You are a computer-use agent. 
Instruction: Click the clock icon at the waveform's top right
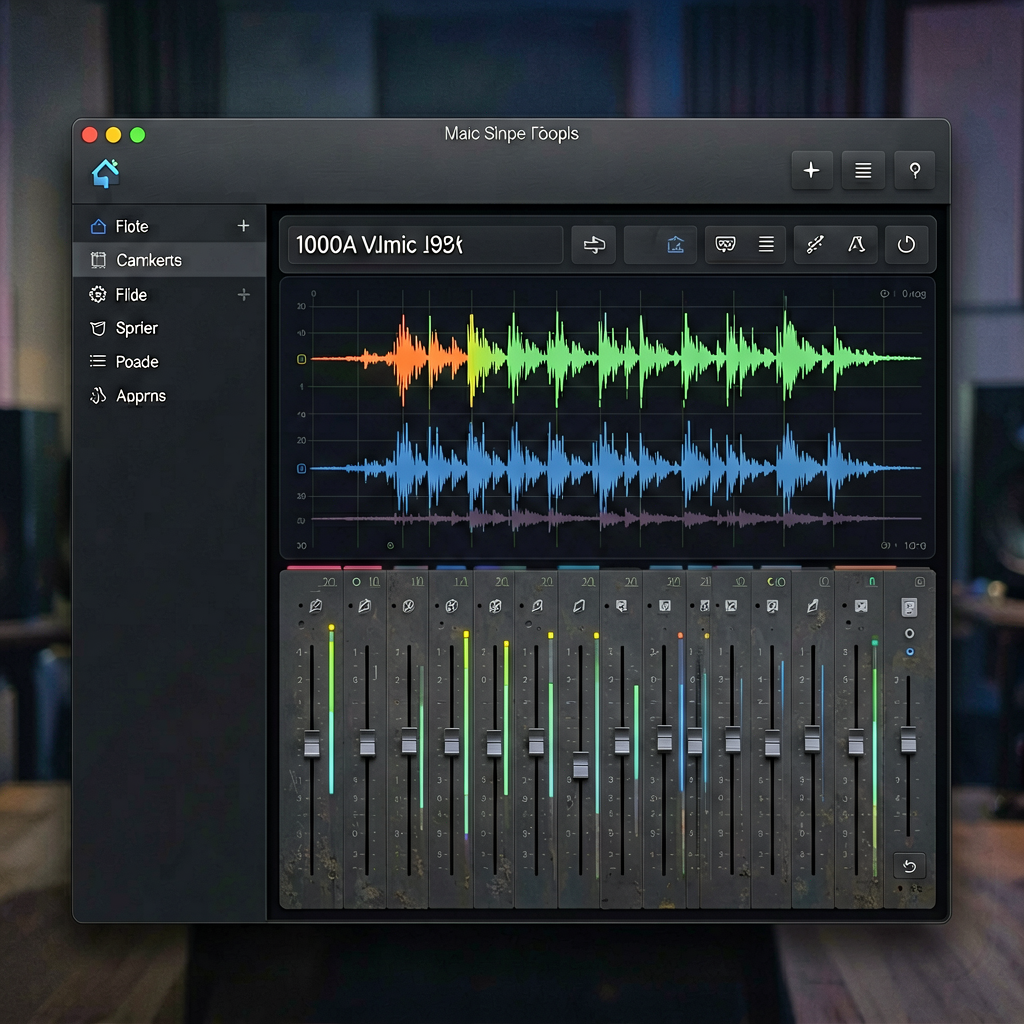[884, 294]
